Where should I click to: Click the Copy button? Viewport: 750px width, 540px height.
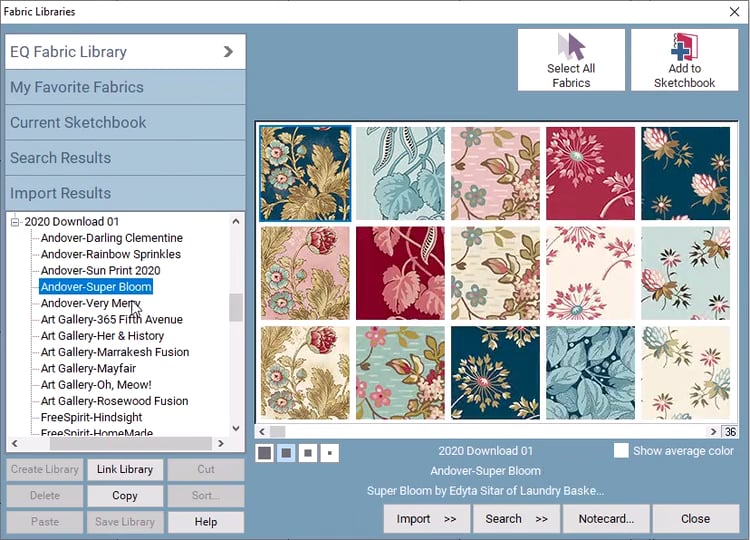pos(125,496)
